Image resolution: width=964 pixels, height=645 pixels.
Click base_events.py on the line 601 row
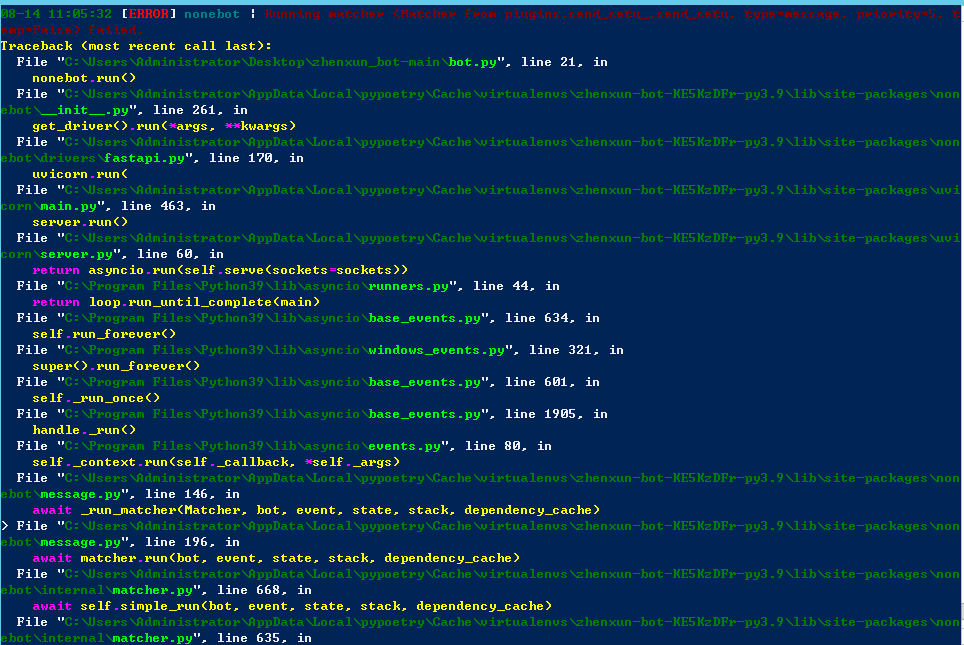424,382
